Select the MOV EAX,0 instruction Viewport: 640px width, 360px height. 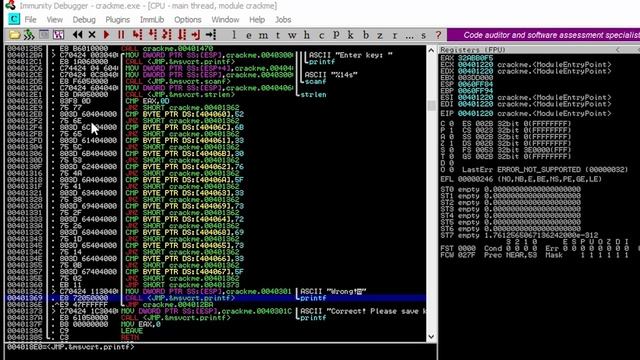point(141,324)
